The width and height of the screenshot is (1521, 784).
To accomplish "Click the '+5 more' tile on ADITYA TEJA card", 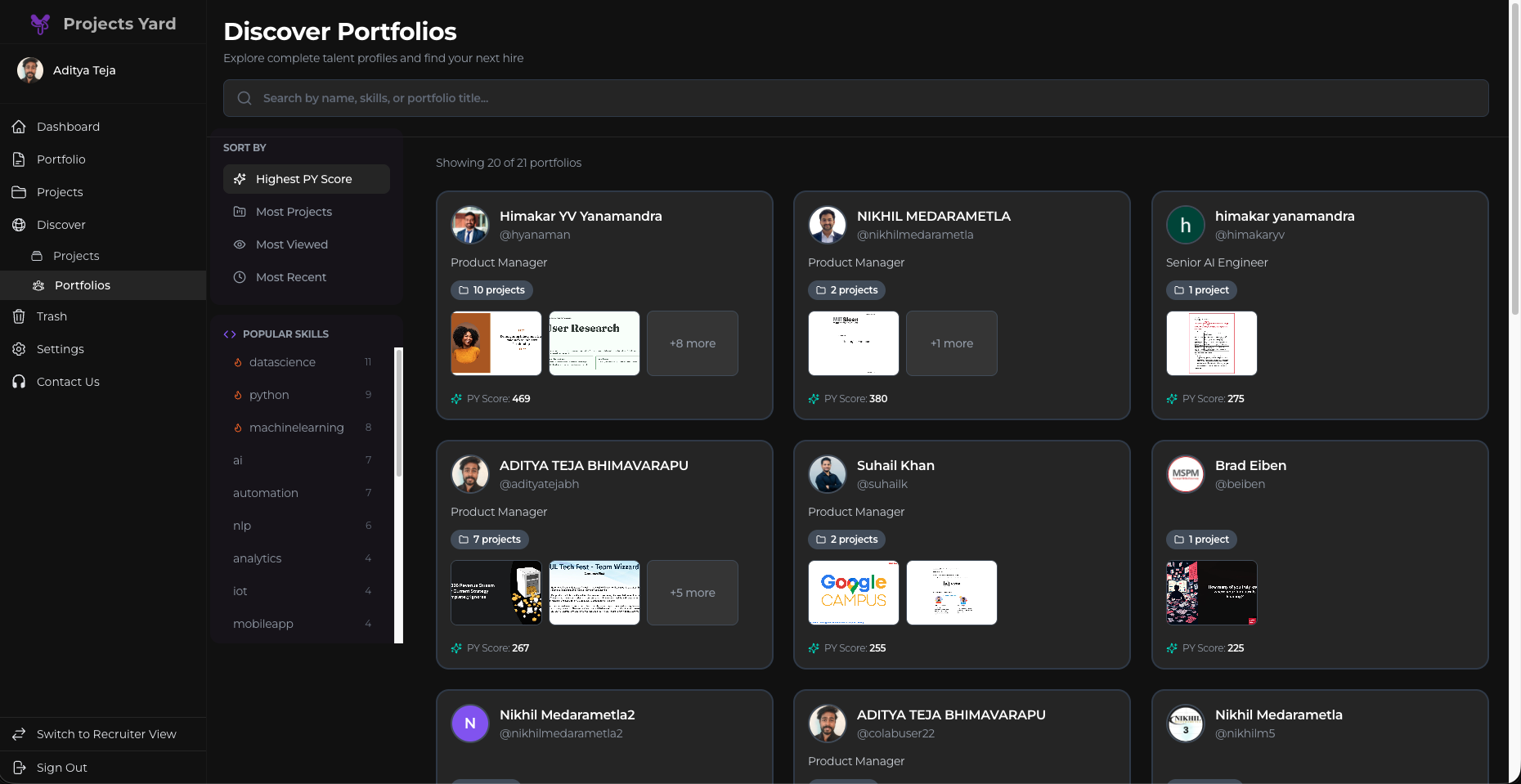I will 693,593.
